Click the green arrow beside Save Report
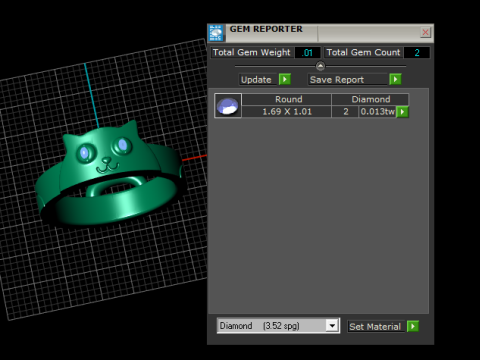This screenshot has width=480, height=360. click(395, 79)
